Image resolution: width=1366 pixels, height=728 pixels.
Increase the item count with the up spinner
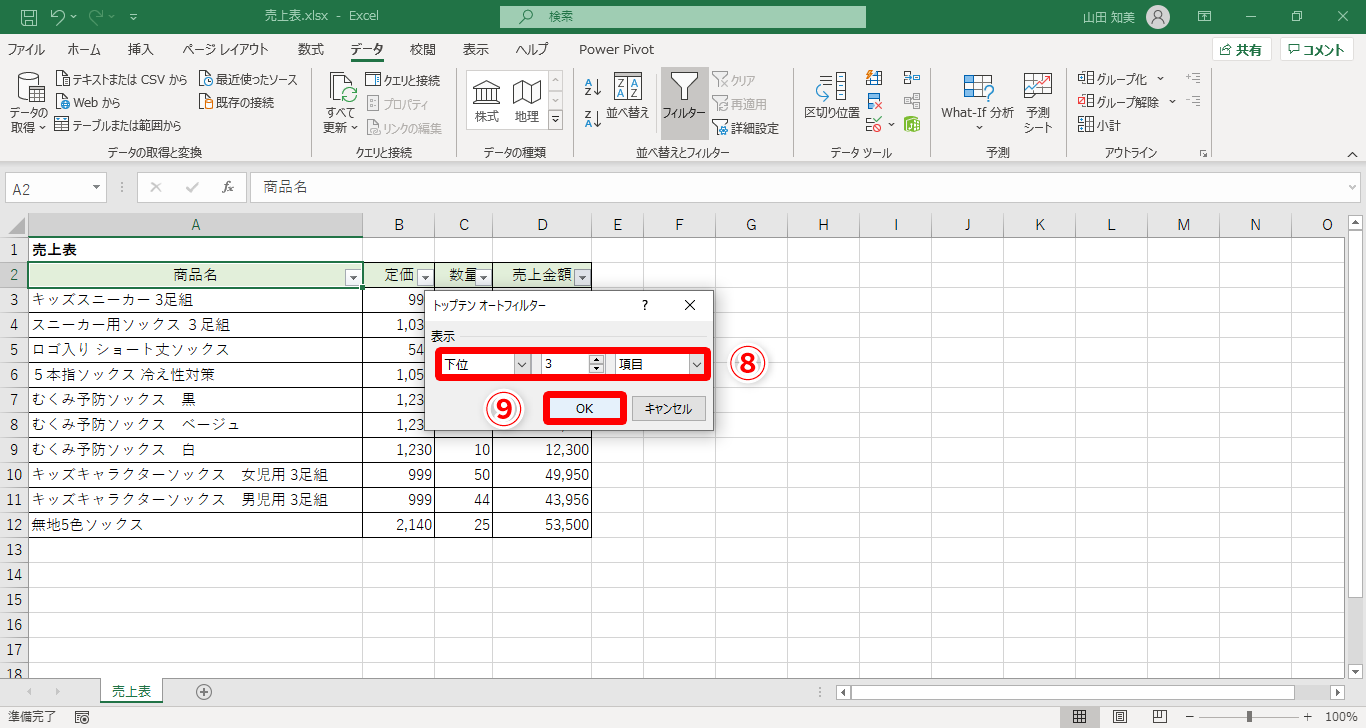pyautogui.click(x=597, y=360)
